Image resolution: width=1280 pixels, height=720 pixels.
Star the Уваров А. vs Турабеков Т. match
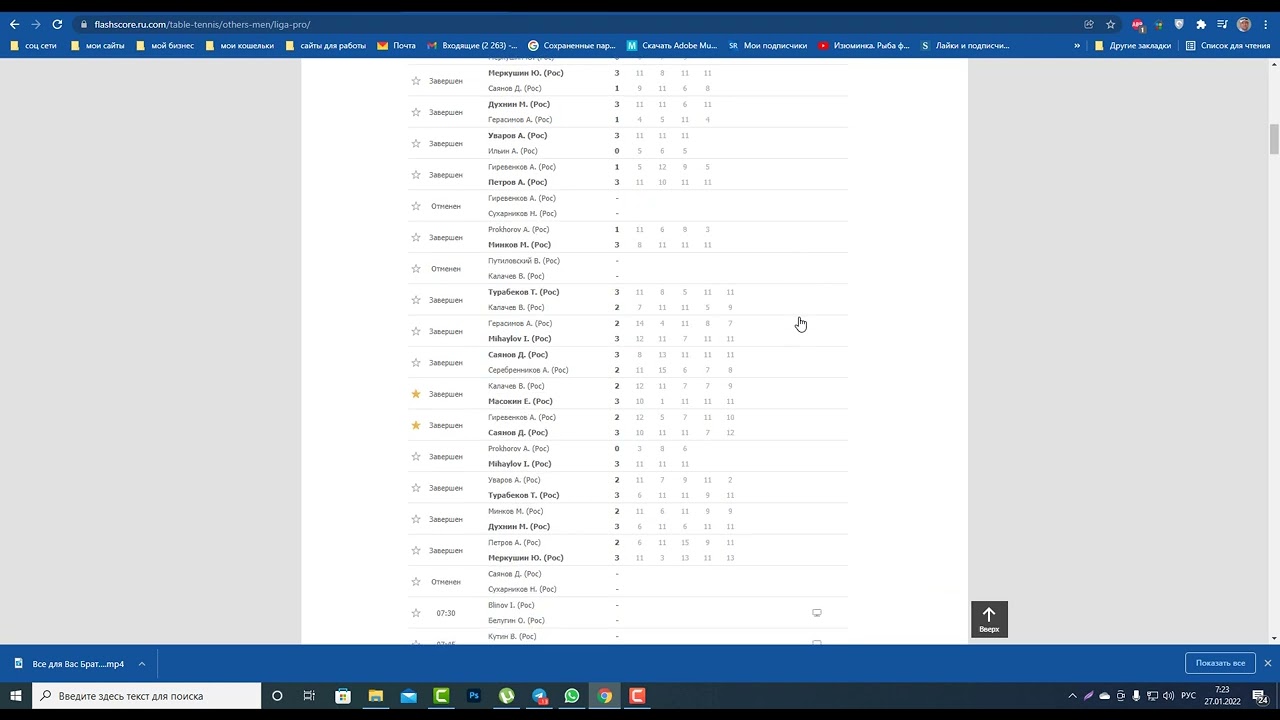(416, 488)
